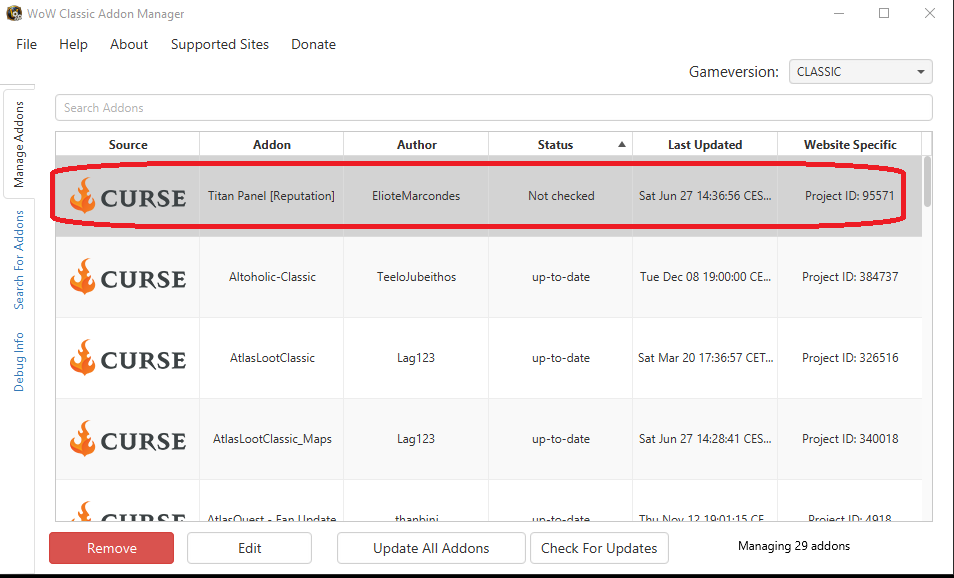Sort by the Last Updated column header
The width and height of the screenshot is (954, 578).
[705, 145]
